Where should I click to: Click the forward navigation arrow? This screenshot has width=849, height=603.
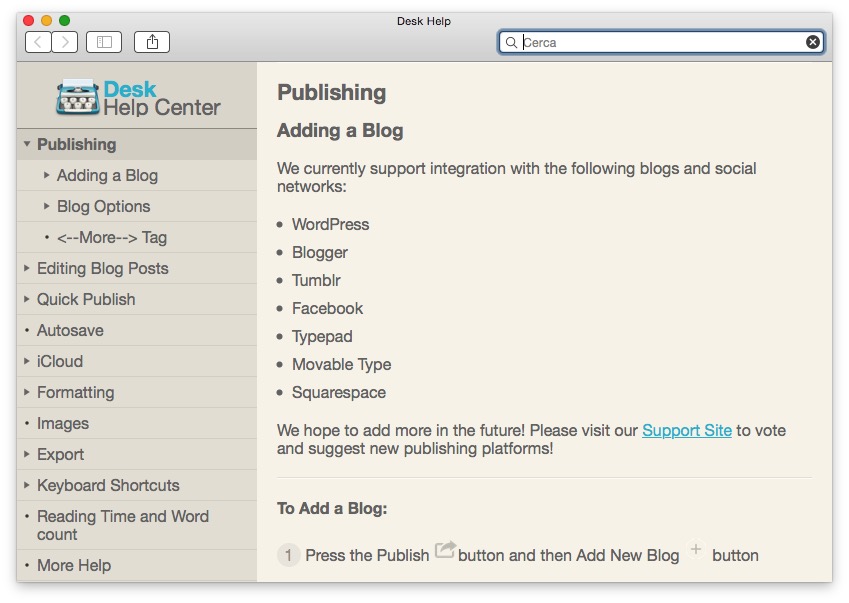[x=65, y=42]
